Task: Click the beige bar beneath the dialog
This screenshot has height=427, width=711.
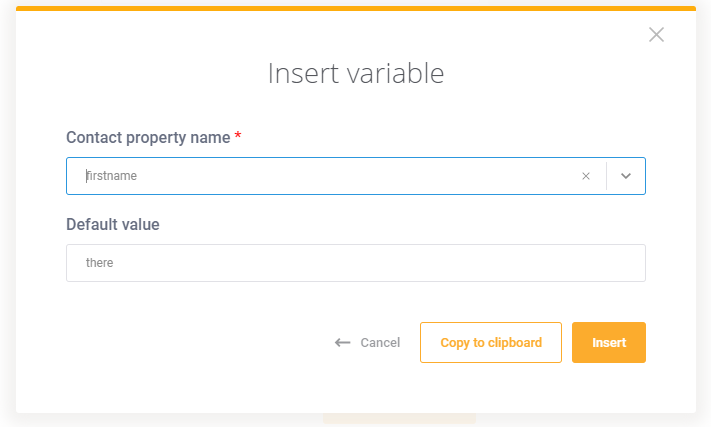Action: coord(399,418)
